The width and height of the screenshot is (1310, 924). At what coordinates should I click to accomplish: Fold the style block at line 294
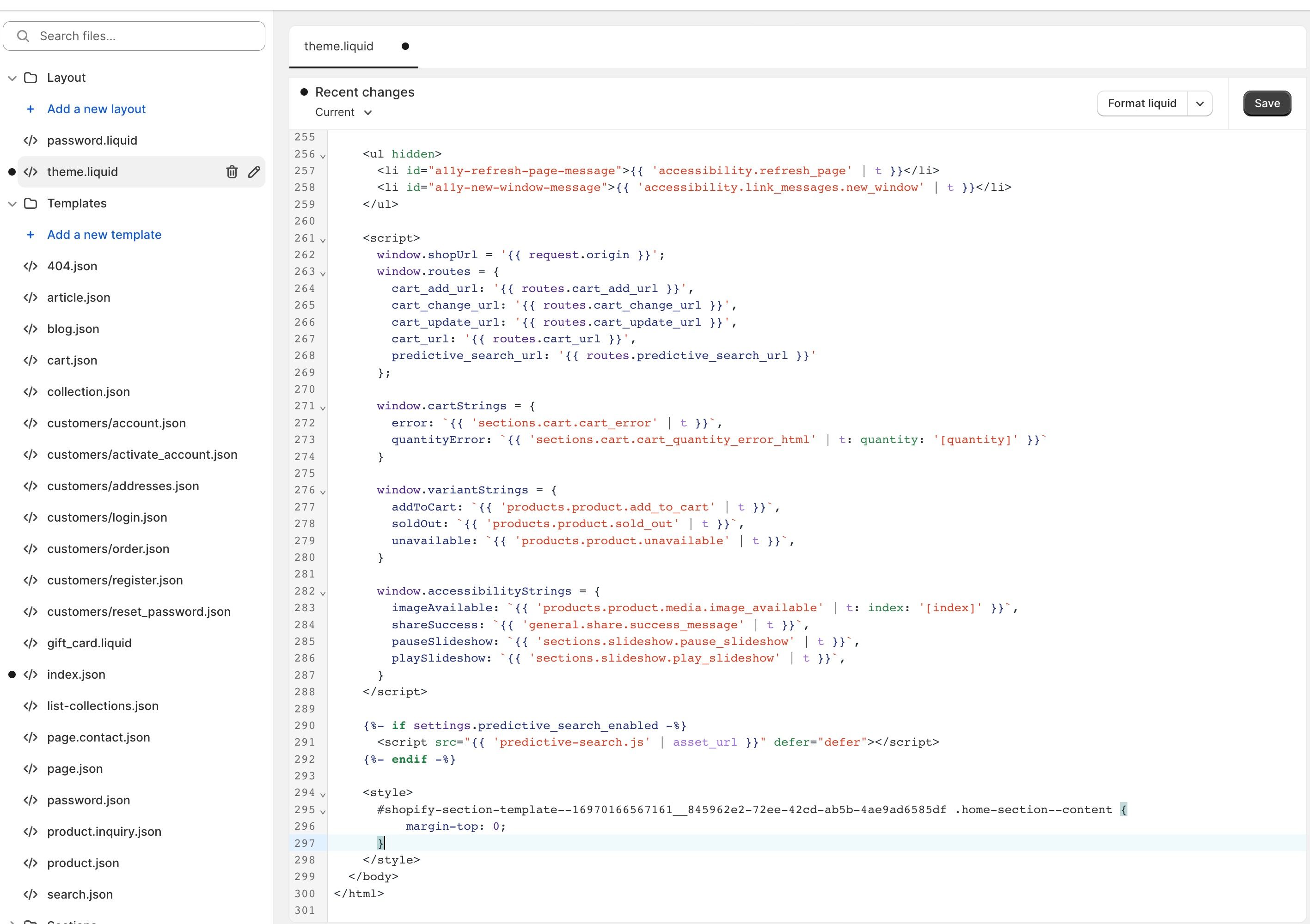point(323,795)
